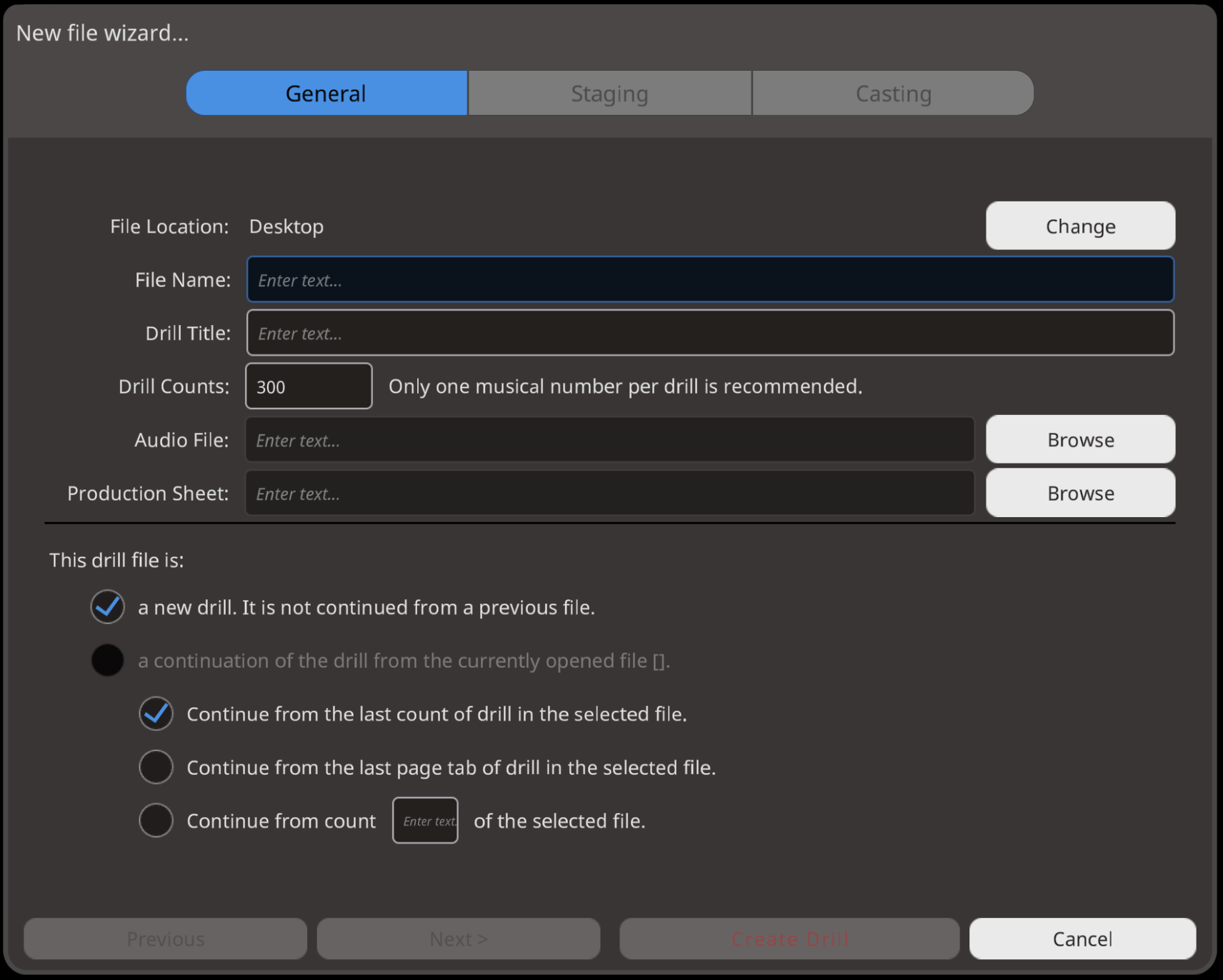Click Change to set file location

tap(1079, 226)
